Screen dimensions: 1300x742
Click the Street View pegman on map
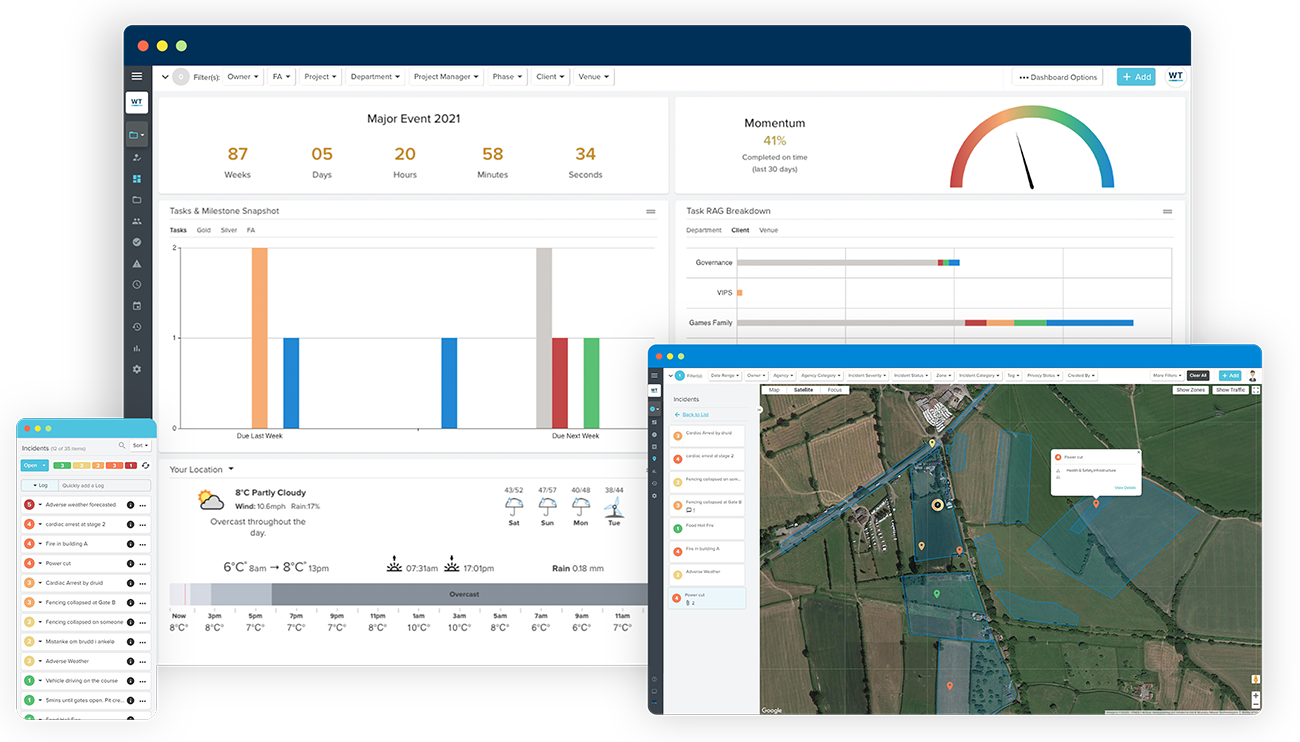click(x=1256, y=680)
